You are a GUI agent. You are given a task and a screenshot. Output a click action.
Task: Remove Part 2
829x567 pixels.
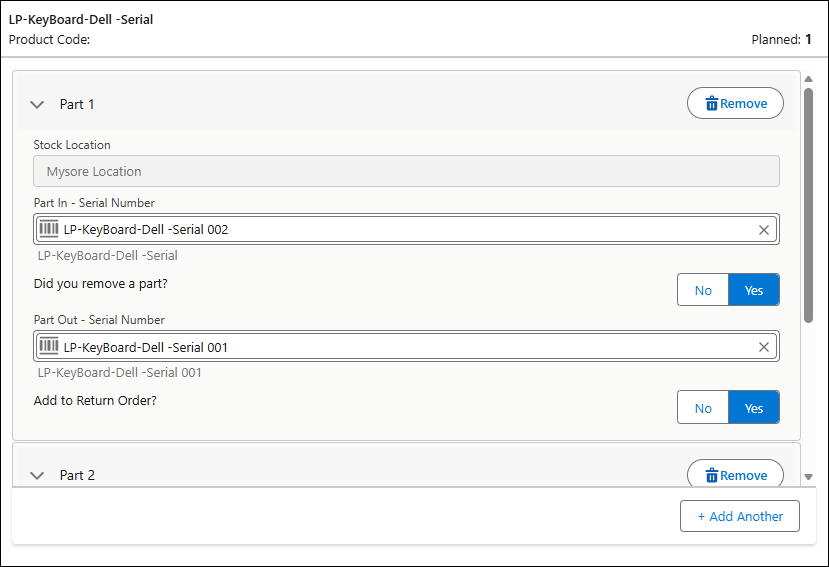point(735,473)
